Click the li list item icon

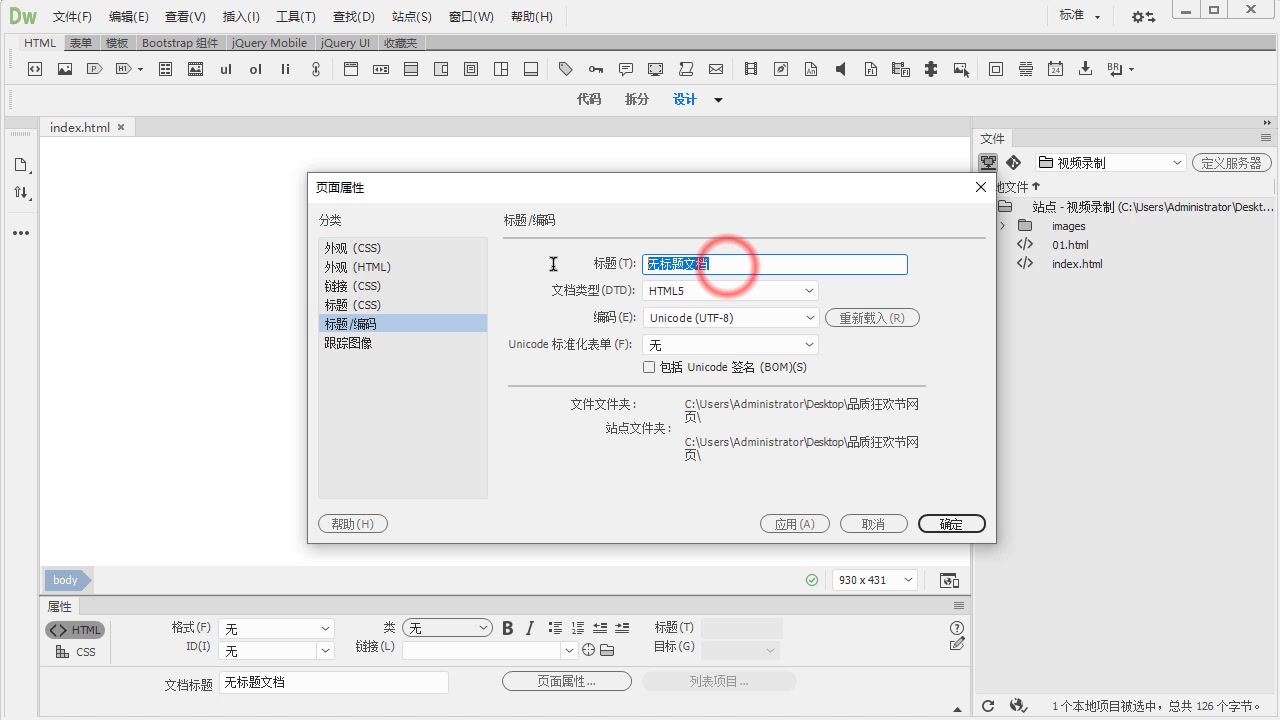point(286,69)
